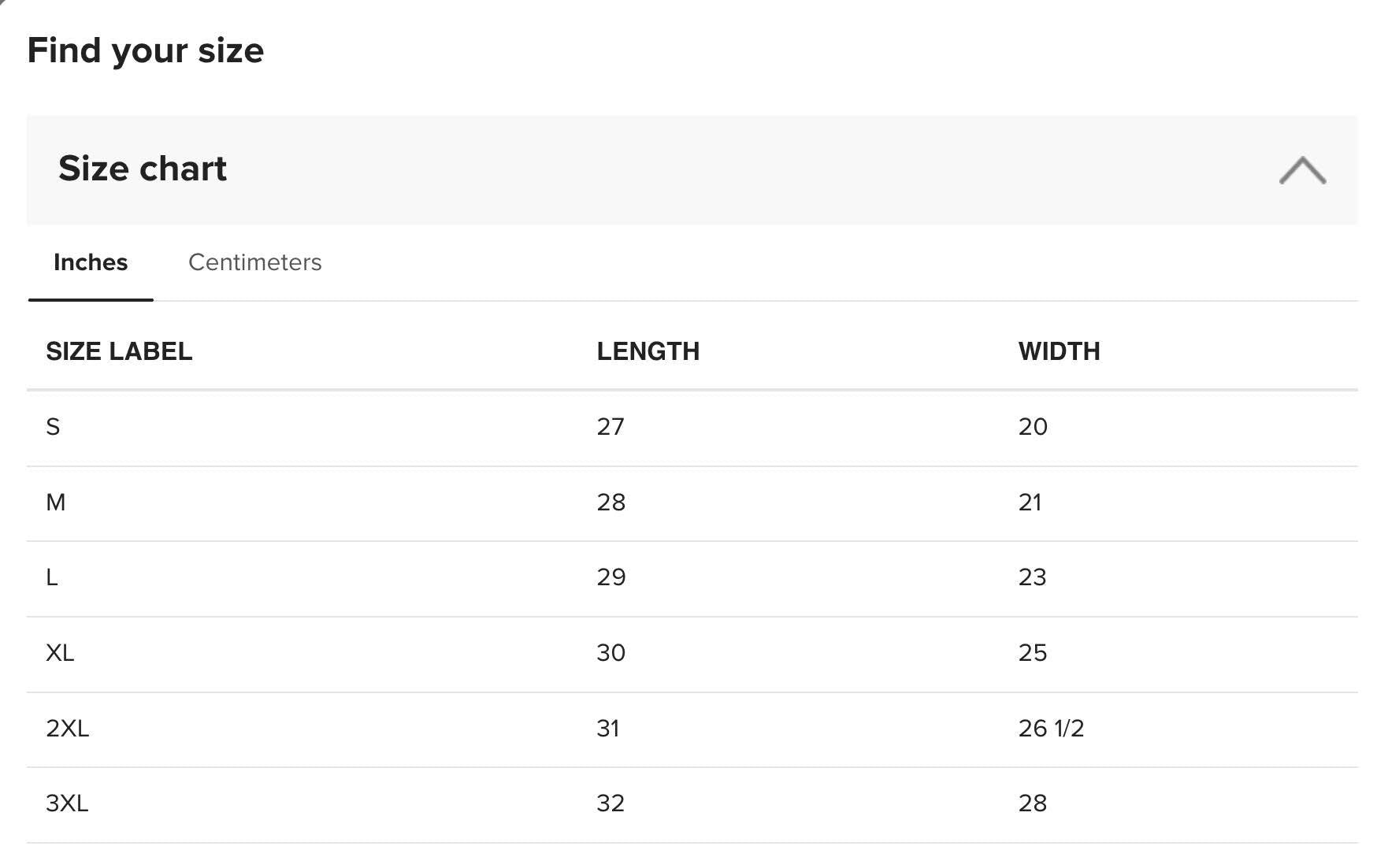The width and height of the screenshot is (1388, 868).
Task: Click the length value 32 for 3XL
Action: tap(610, 803)
